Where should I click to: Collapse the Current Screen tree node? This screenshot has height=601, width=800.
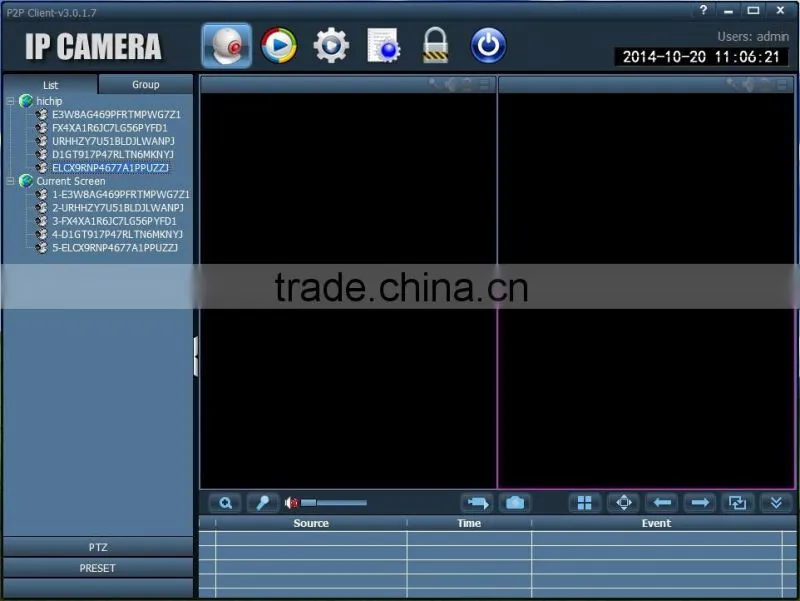tap(10, 181)
